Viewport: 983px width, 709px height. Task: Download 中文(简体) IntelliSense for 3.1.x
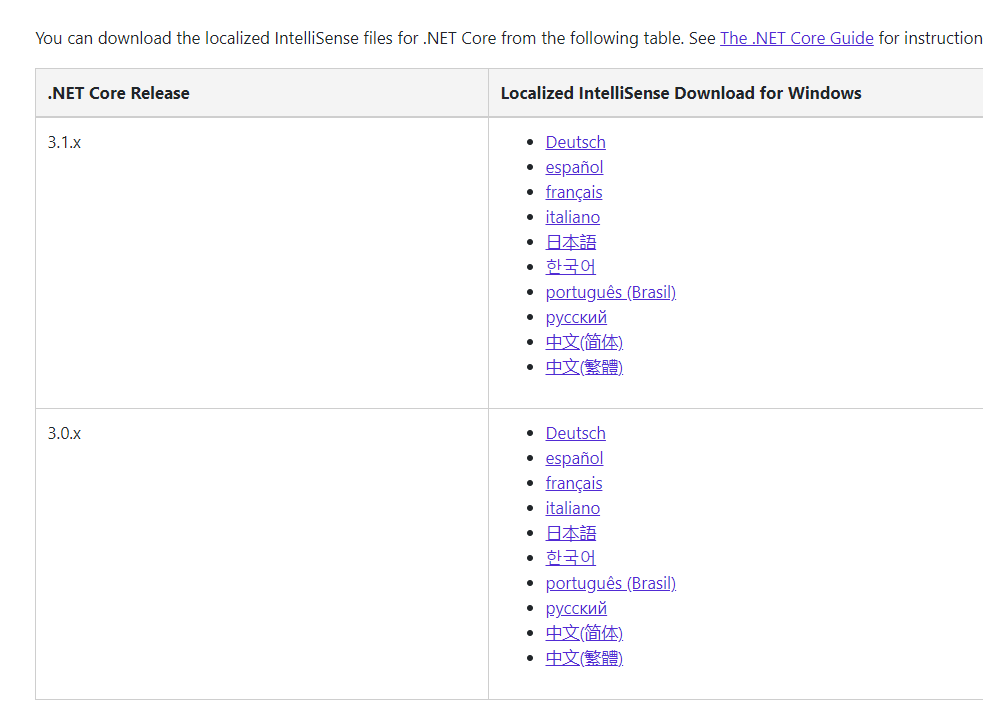[x=584, y=342]
